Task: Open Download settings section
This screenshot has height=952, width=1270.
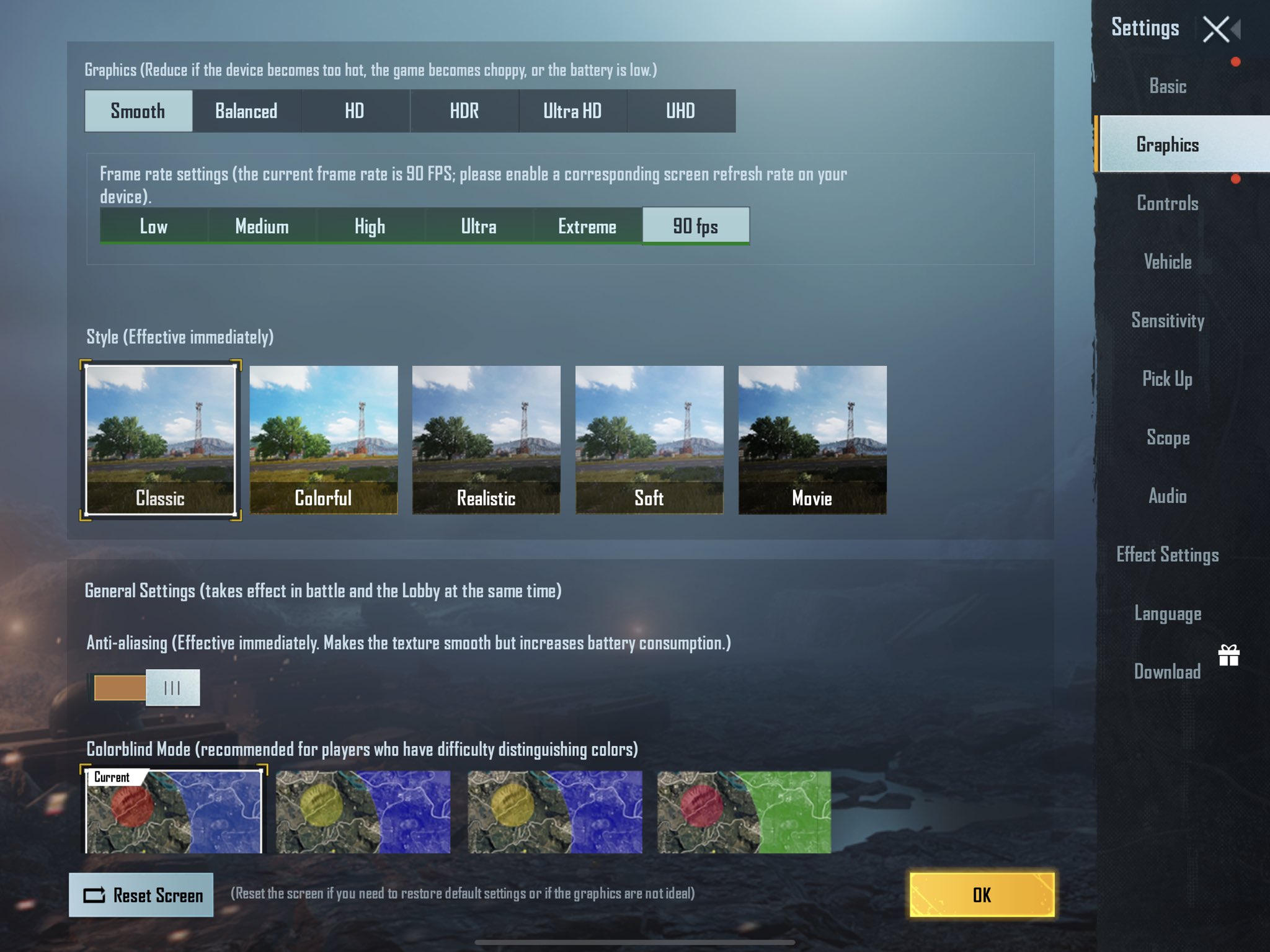Action: point(1166,671)
